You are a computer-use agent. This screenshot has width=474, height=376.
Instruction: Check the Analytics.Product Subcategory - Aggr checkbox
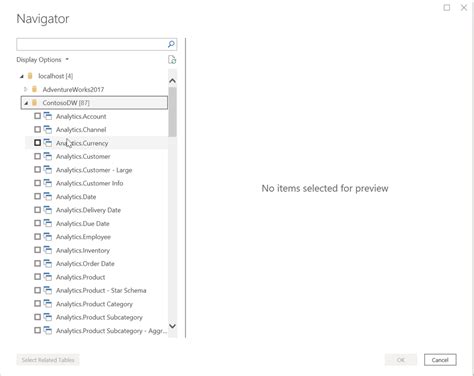[37, 330]
